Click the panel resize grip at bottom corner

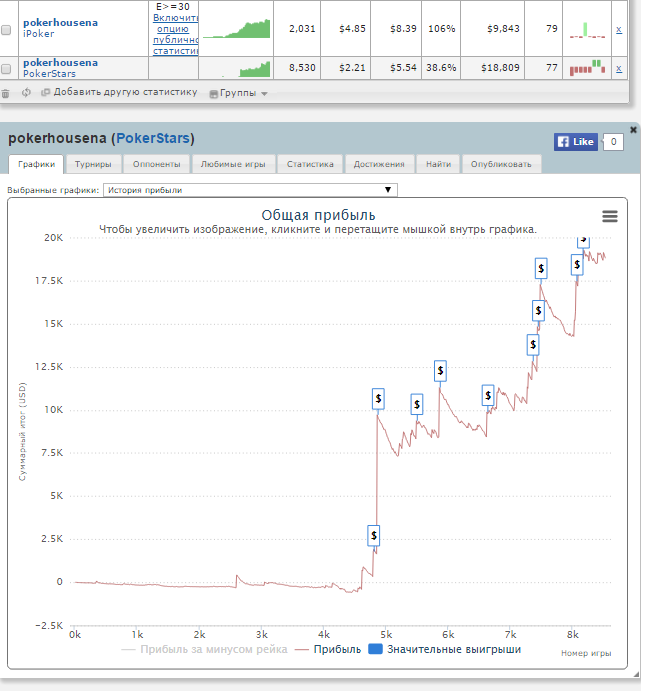coord(636,674)
